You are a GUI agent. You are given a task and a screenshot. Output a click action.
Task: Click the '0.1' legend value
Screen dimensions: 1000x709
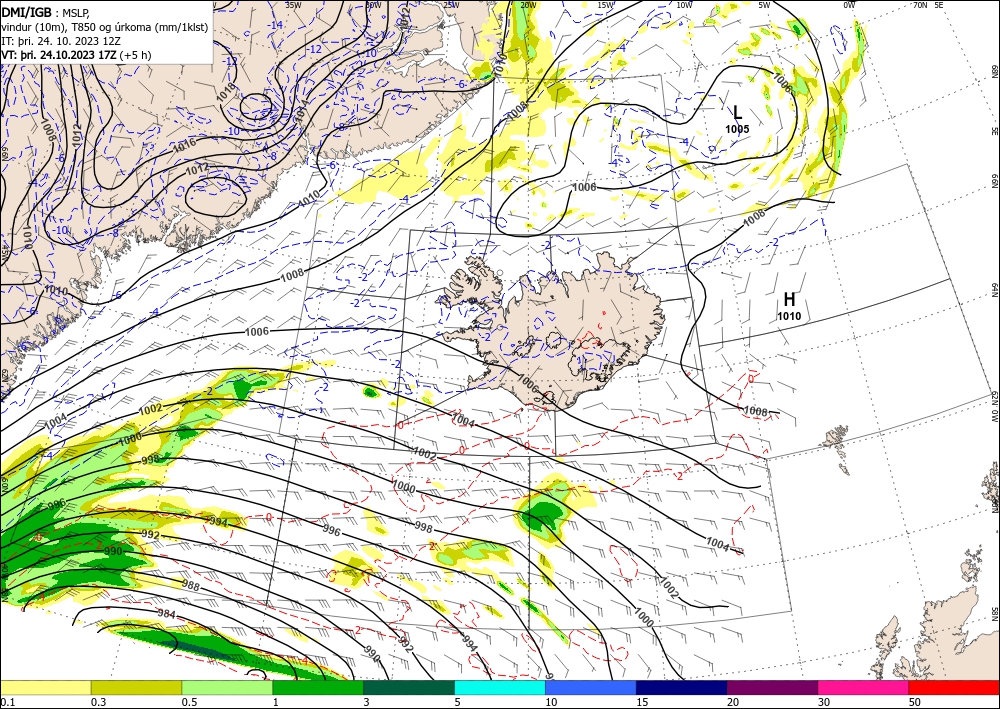pyautogui.click(x=7, y=702)
